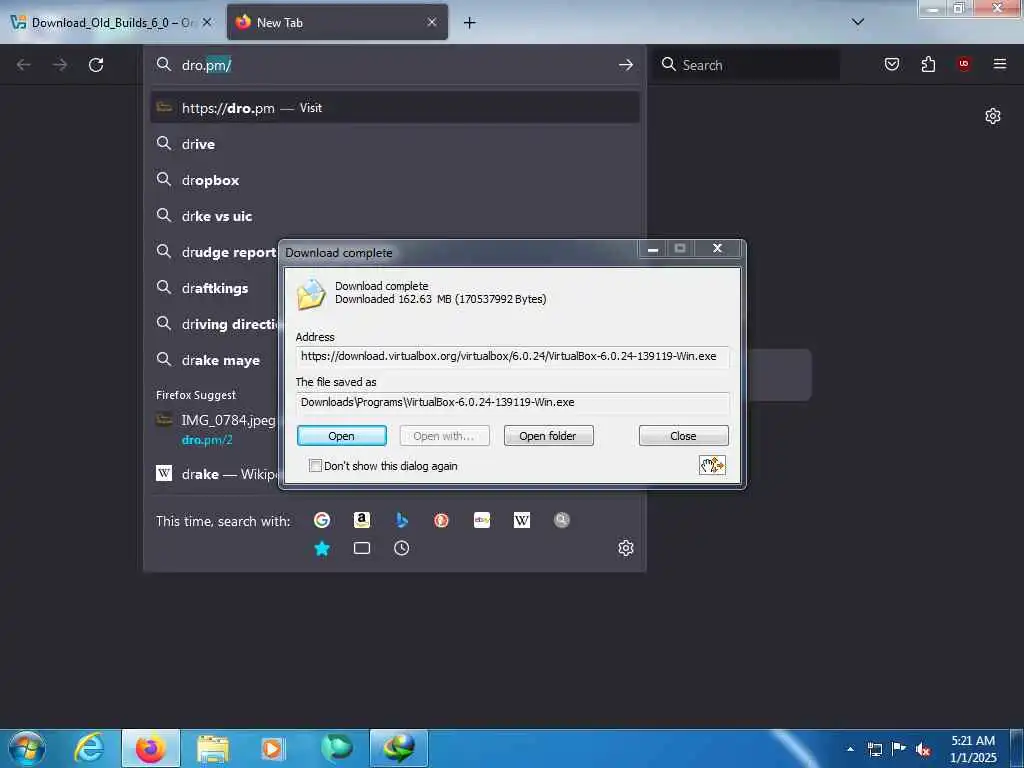1024x768 pixels.
Task: Click the Search box in toolbar
Action: coord(746,65)
